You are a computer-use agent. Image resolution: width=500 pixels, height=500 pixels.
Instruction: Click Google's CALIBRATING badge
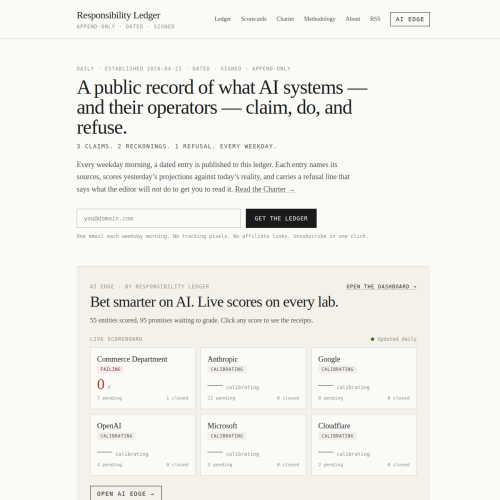pos(337,369)
